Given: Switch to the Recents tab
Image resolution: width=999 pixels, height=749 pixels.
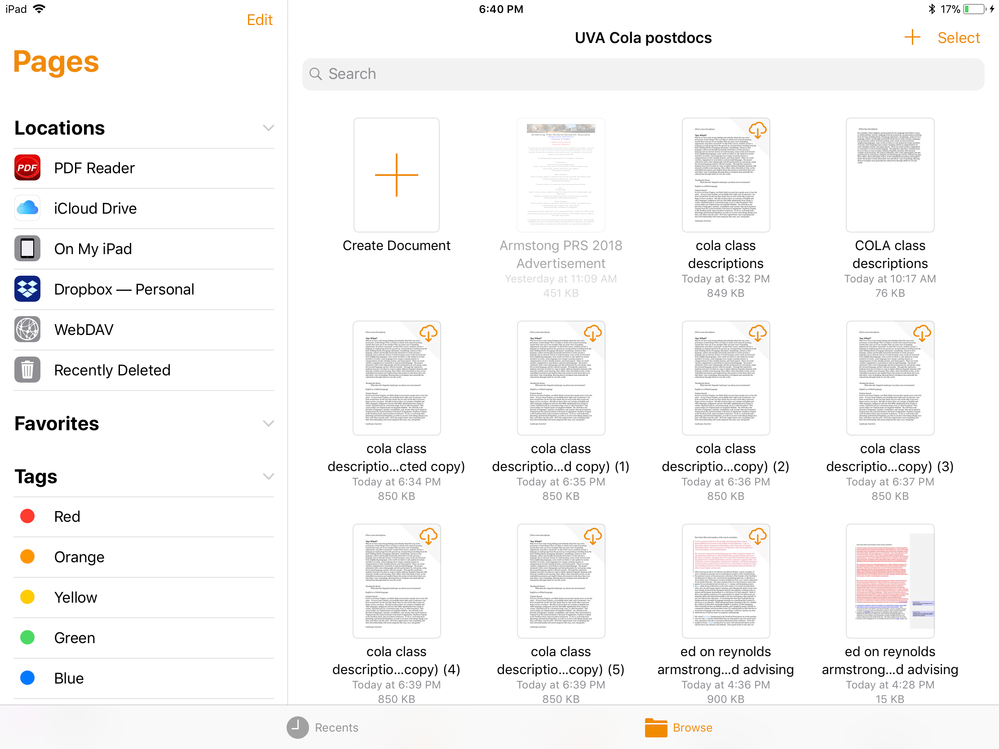Looking at the screenshot, I should click(322, 727).
